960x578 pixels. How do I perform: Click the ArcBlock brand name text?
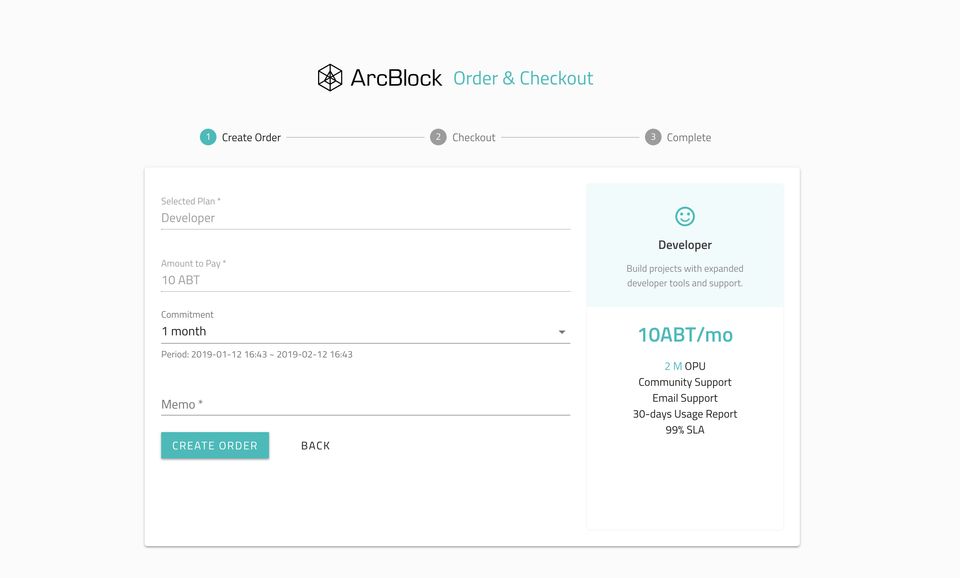(x=396, y=78)
